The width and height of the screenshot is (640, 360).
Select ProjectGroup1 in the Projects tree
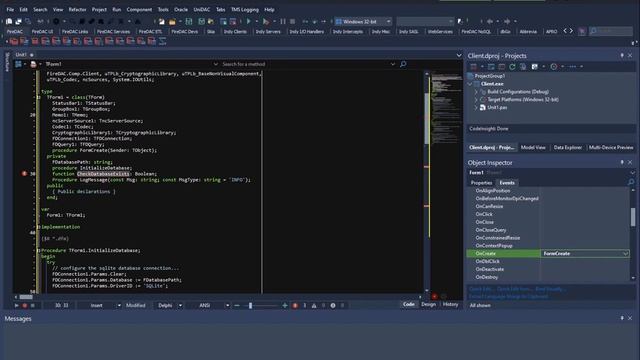pyautogui.click(x=489, y=76)
